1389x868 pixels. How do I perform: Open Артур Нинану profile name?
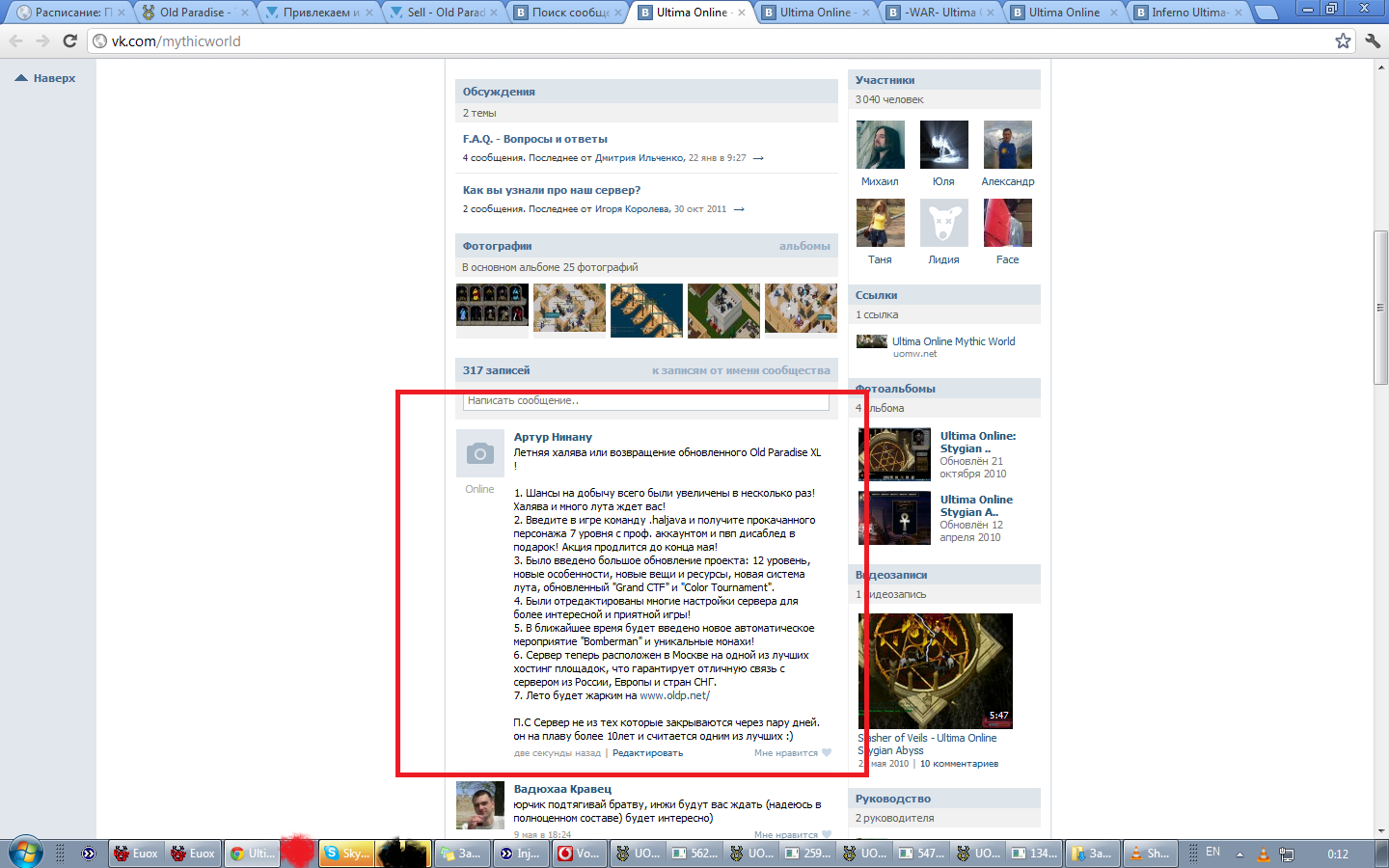[x=553, y=437]
